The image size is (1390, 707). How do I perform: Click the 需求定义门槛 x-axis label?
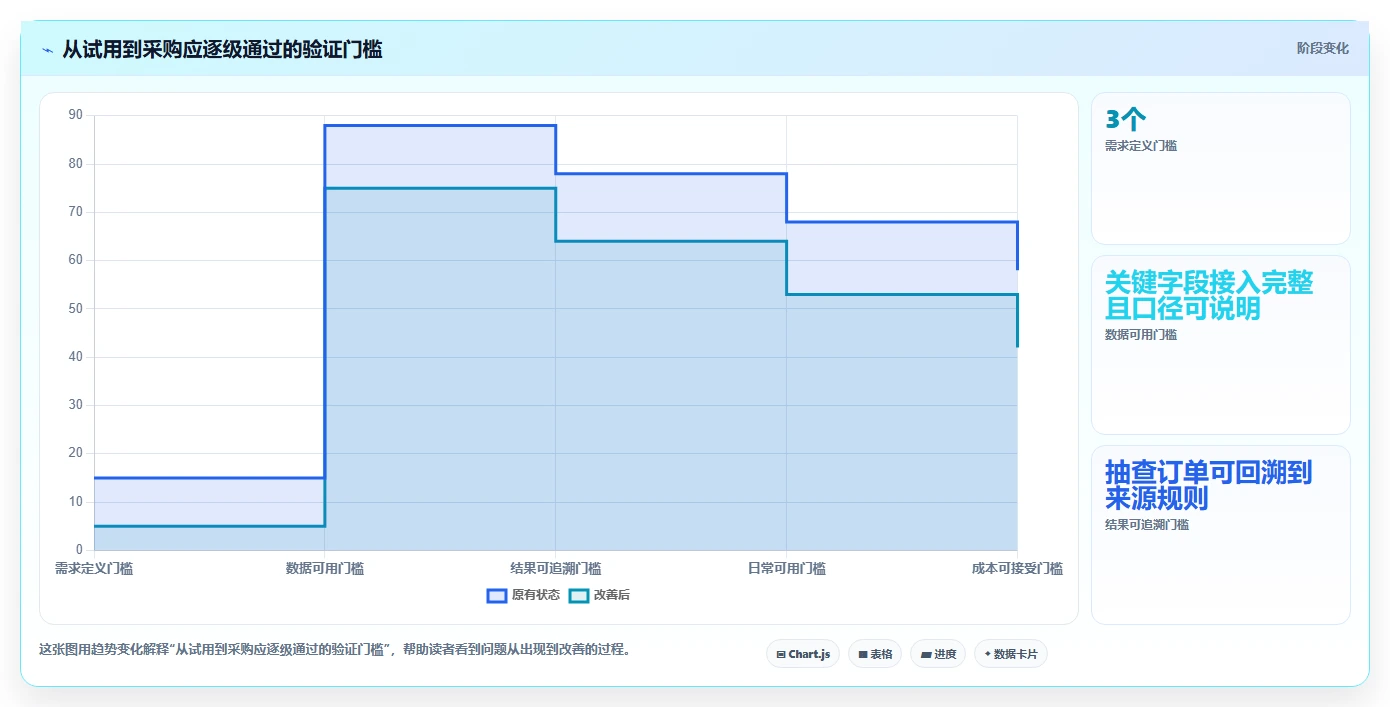(x=94, y=568)
